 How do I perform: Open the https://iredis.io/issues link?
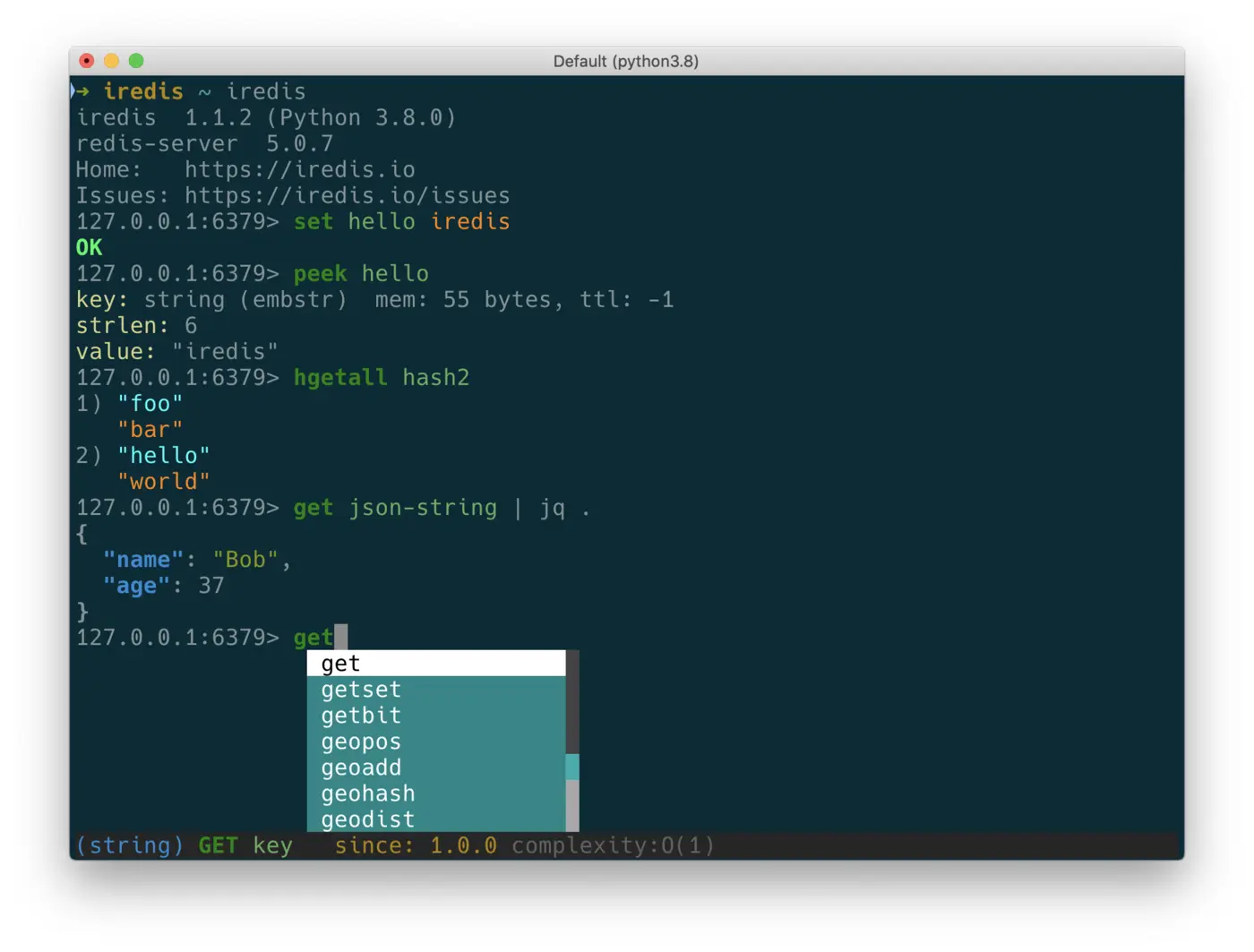(348, 196)
